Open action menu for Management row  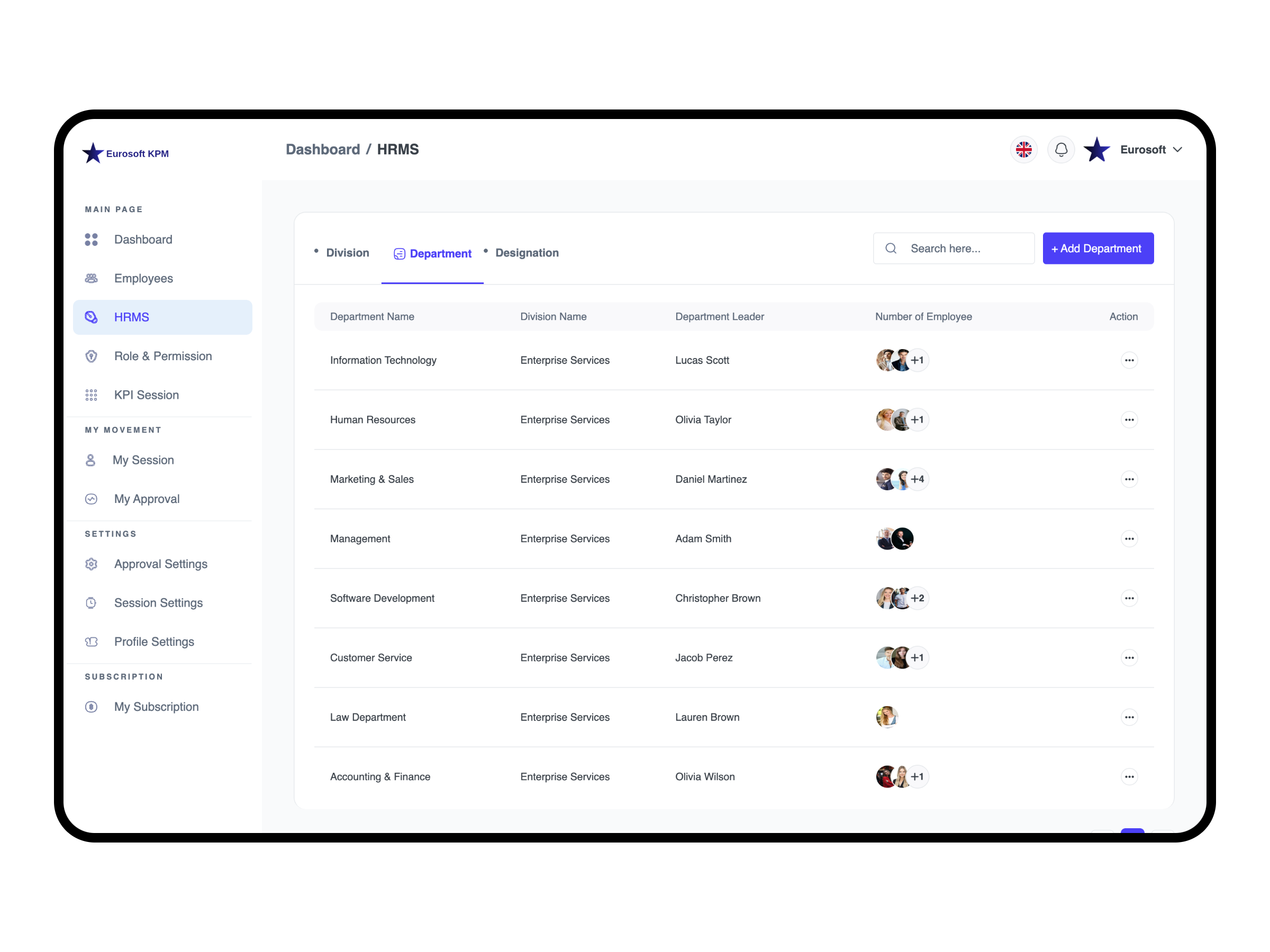[x=1129, y=539]
